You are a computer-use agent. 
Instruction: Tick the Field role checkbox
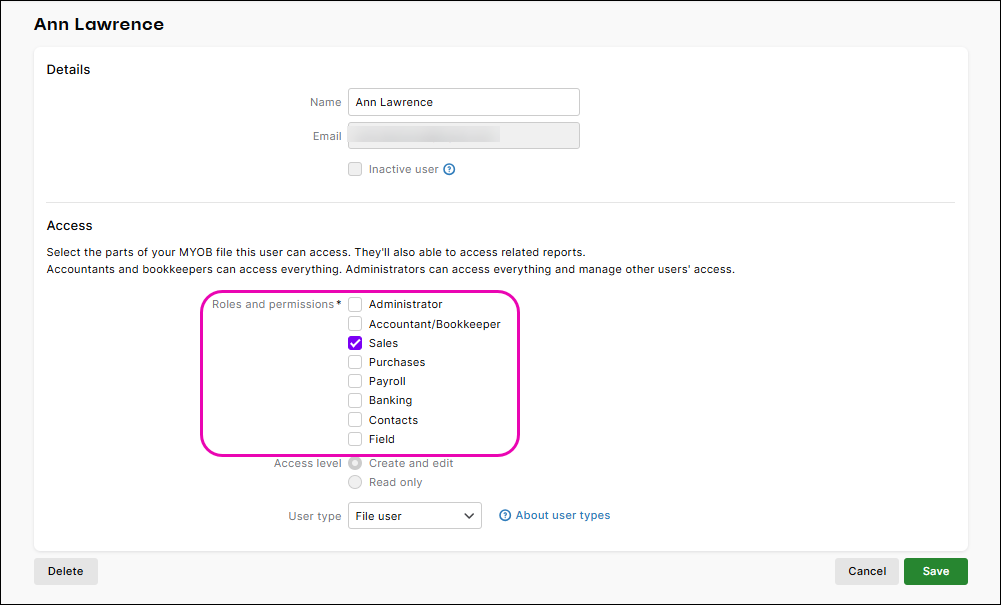[x=355, y=439]
